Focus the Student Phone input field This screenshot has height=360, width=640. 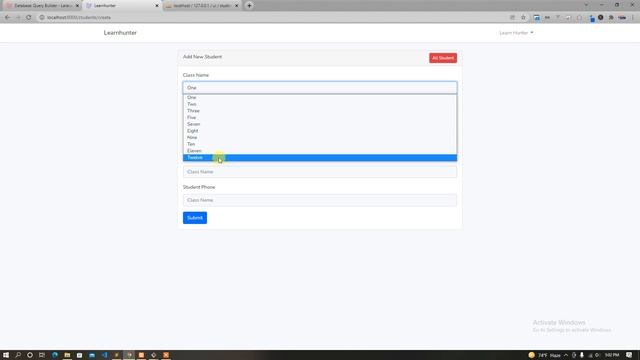(x=320, y=200)
